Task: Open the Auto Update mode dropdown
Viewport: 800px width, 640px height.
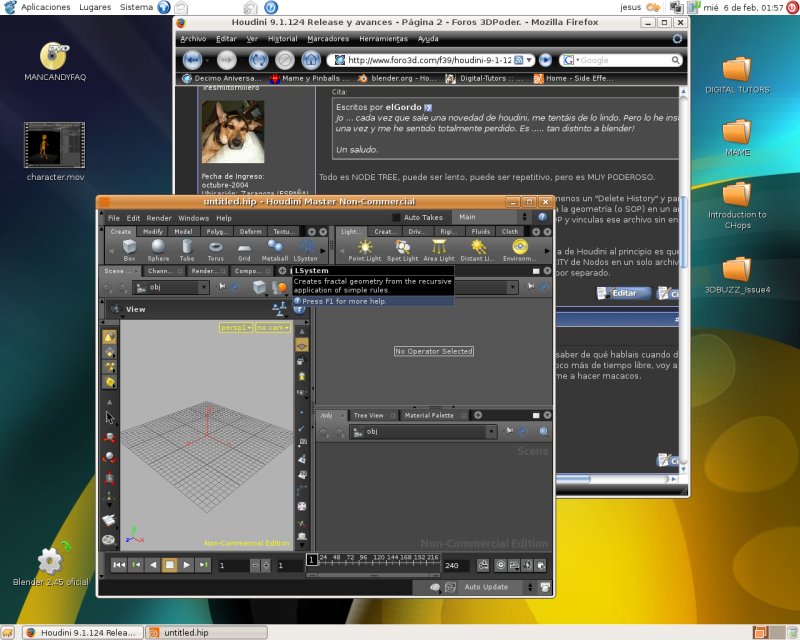Action: coord(496,587)
